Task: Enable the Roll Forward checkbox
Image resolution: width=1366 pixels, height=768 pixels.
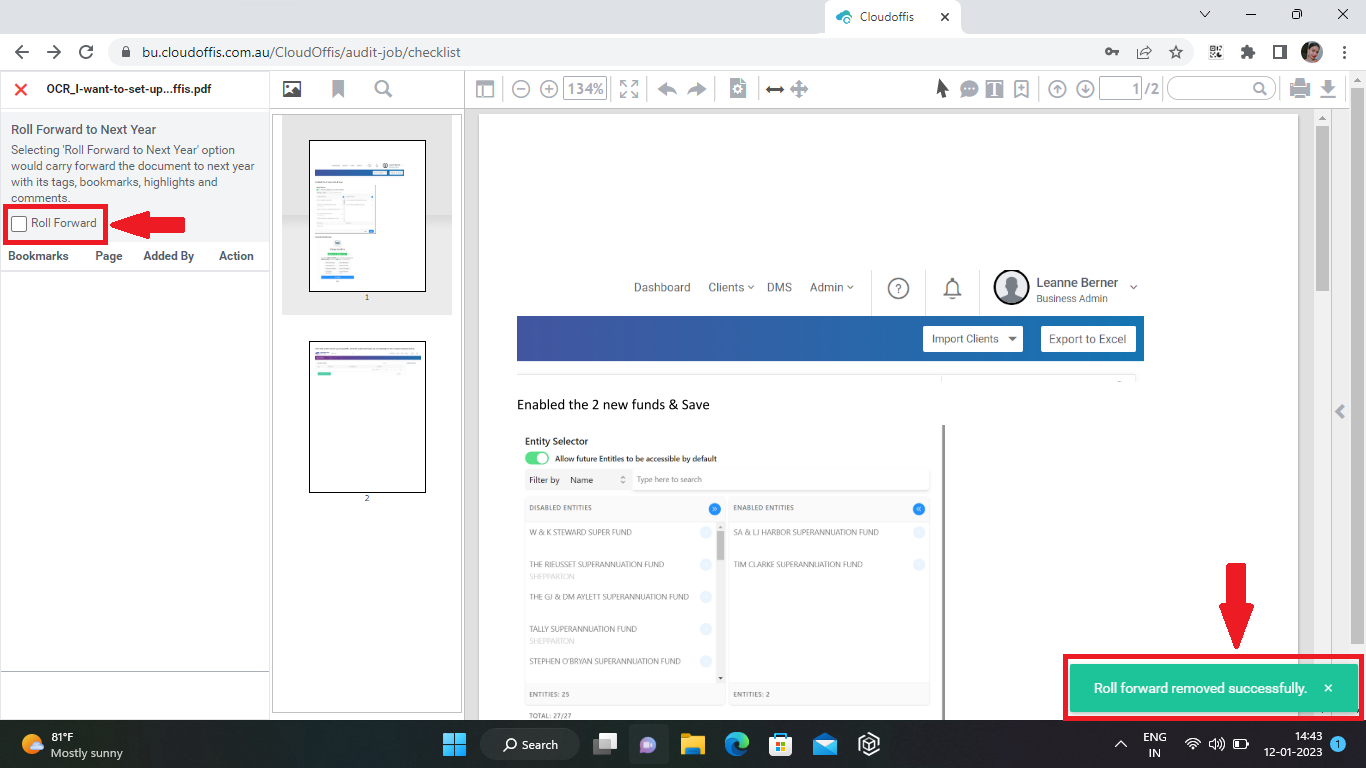Action: [x=19, y=223]
